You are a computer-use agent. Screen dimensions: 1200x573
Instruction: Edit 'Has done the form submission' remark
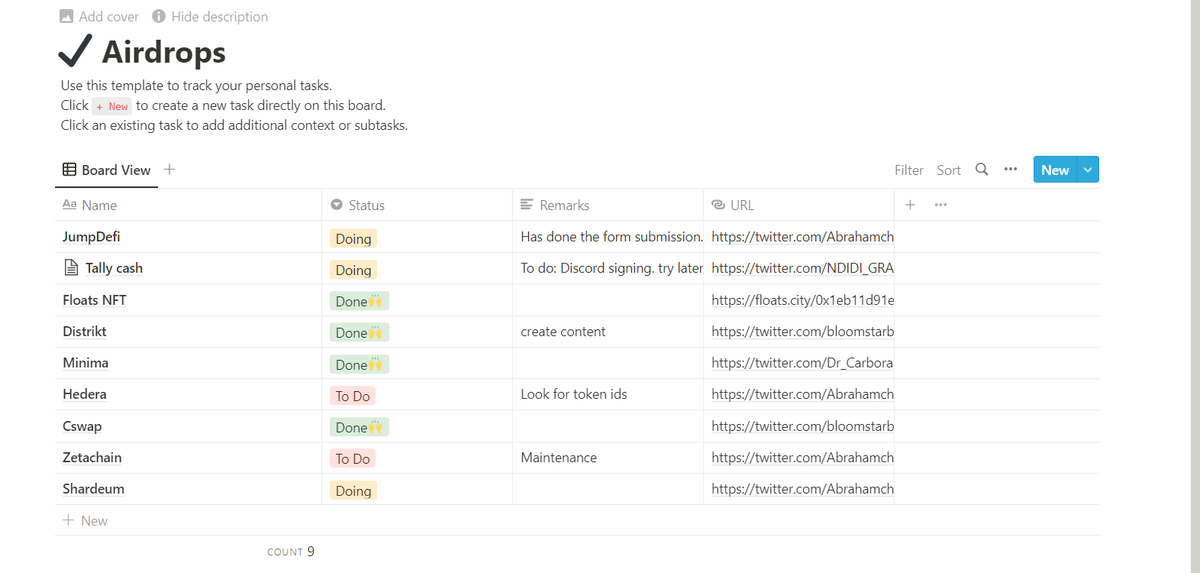[612, 237]
